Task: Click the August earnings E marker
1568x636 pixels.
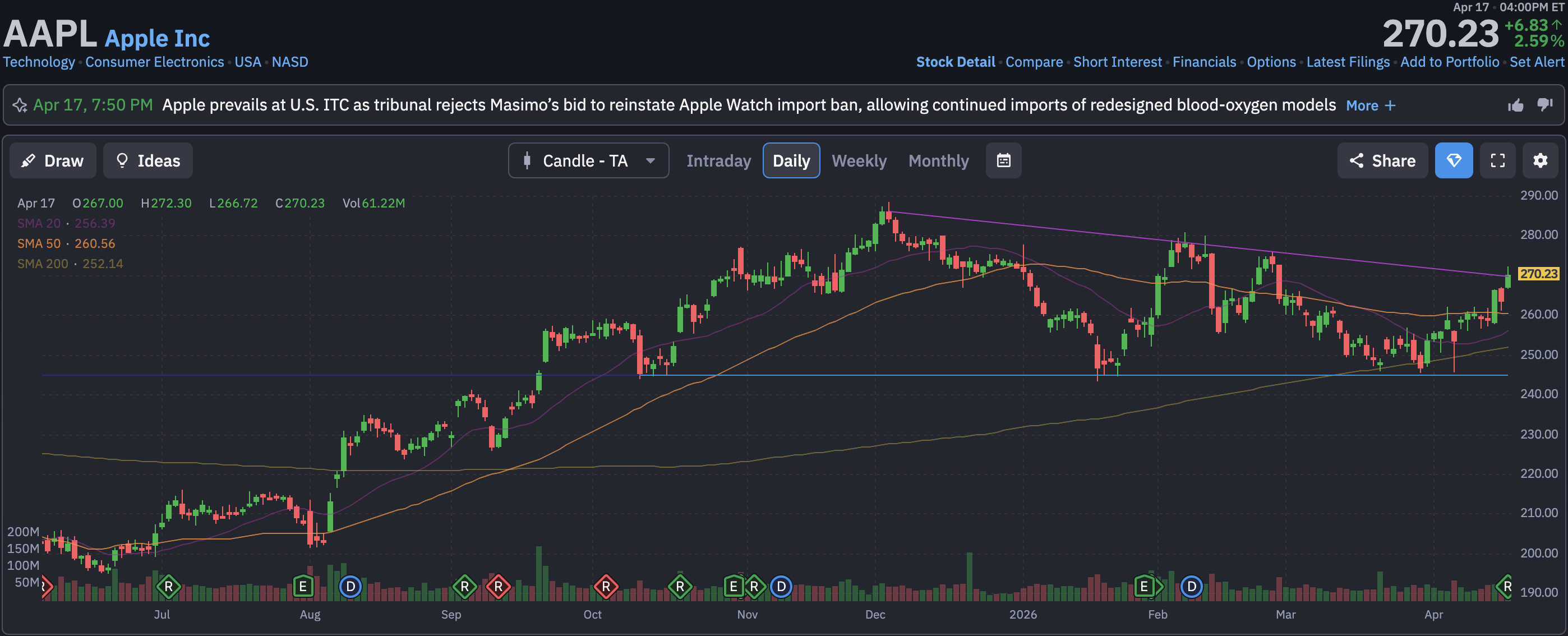Action: (302, 587)
